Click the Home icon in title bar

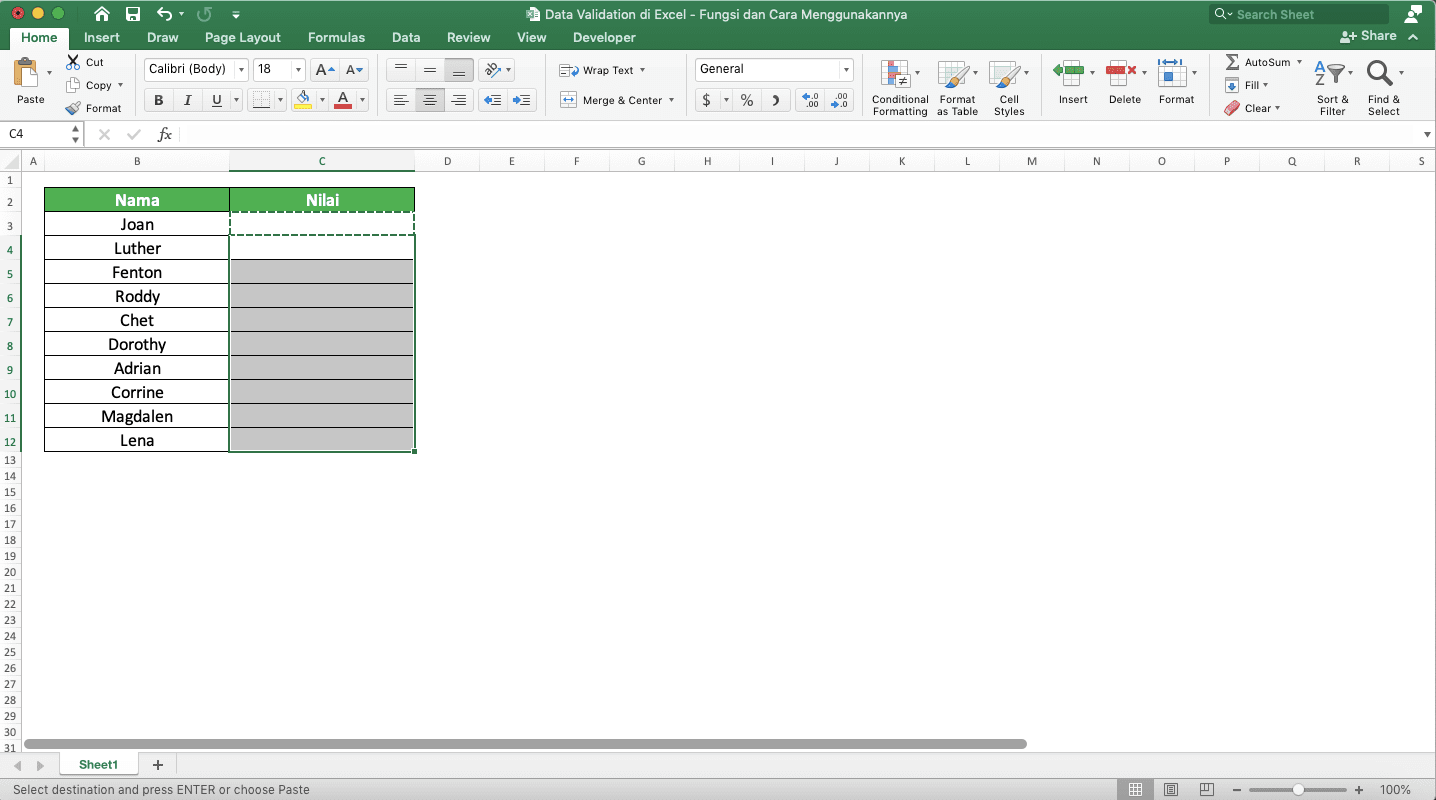tap(102, 14)
